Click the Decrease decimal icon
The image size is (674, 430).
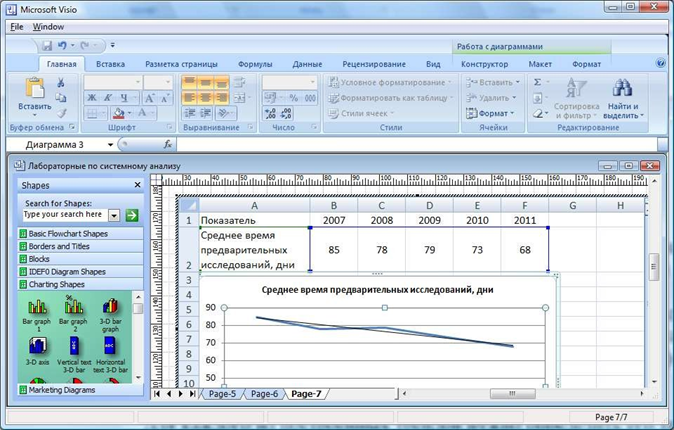point(287,113)
